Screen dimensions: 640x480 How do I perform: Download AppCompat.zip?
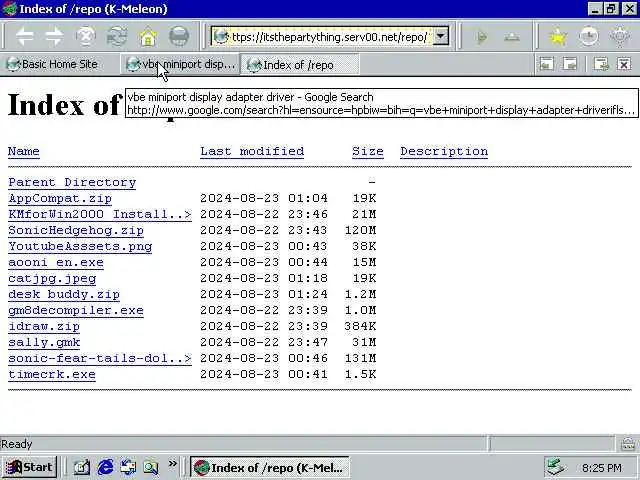coord(60,198)
